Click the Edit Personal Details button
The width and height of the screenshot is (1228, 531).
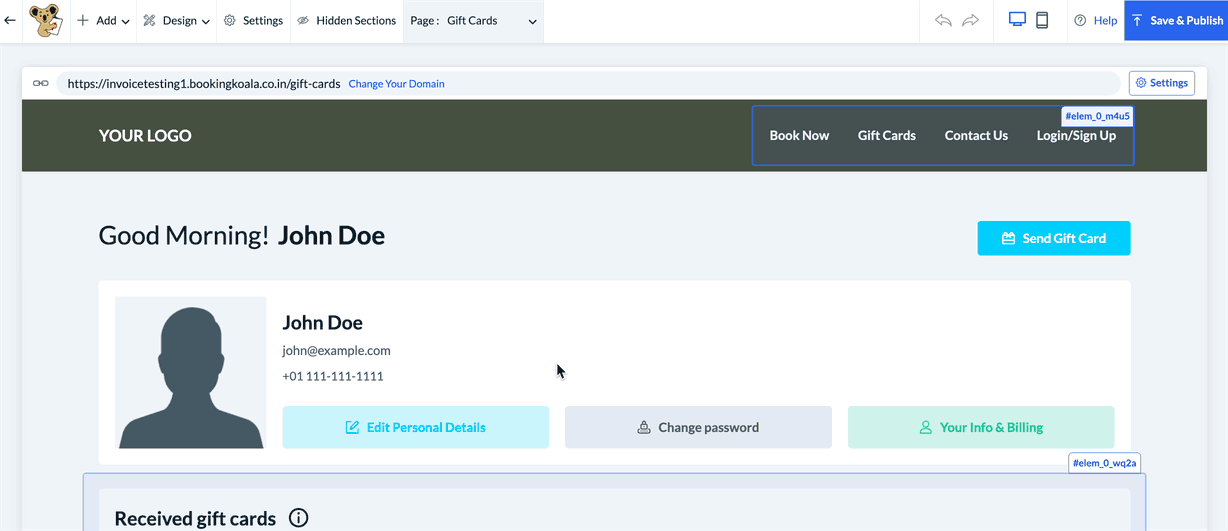pyautogui.click(x=416, y=427)
